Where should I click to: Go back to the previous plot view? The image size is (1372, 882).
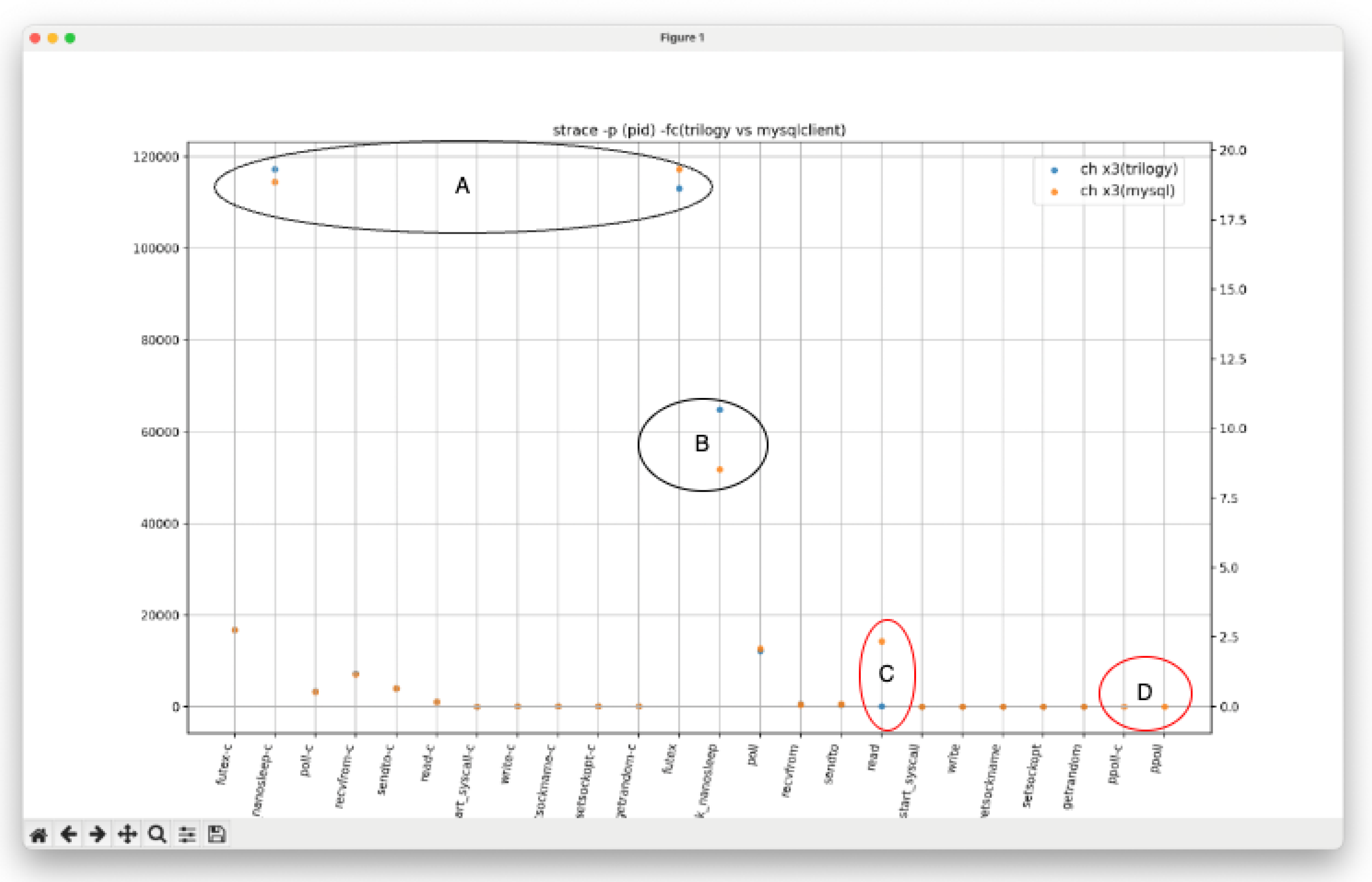point(69,835)
